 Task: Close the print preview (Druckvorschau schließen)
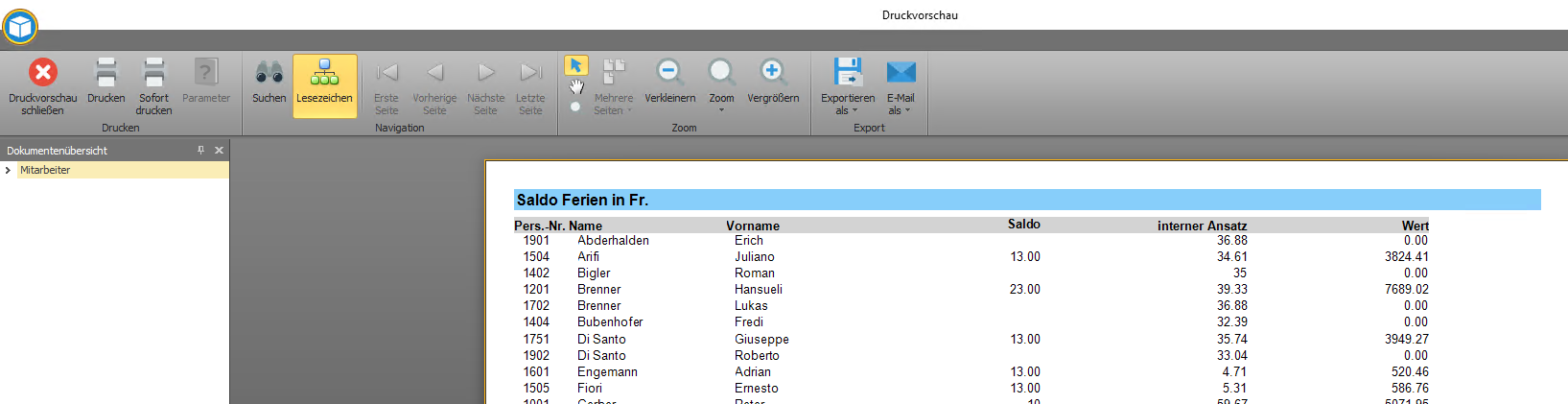tap(42, 84)
